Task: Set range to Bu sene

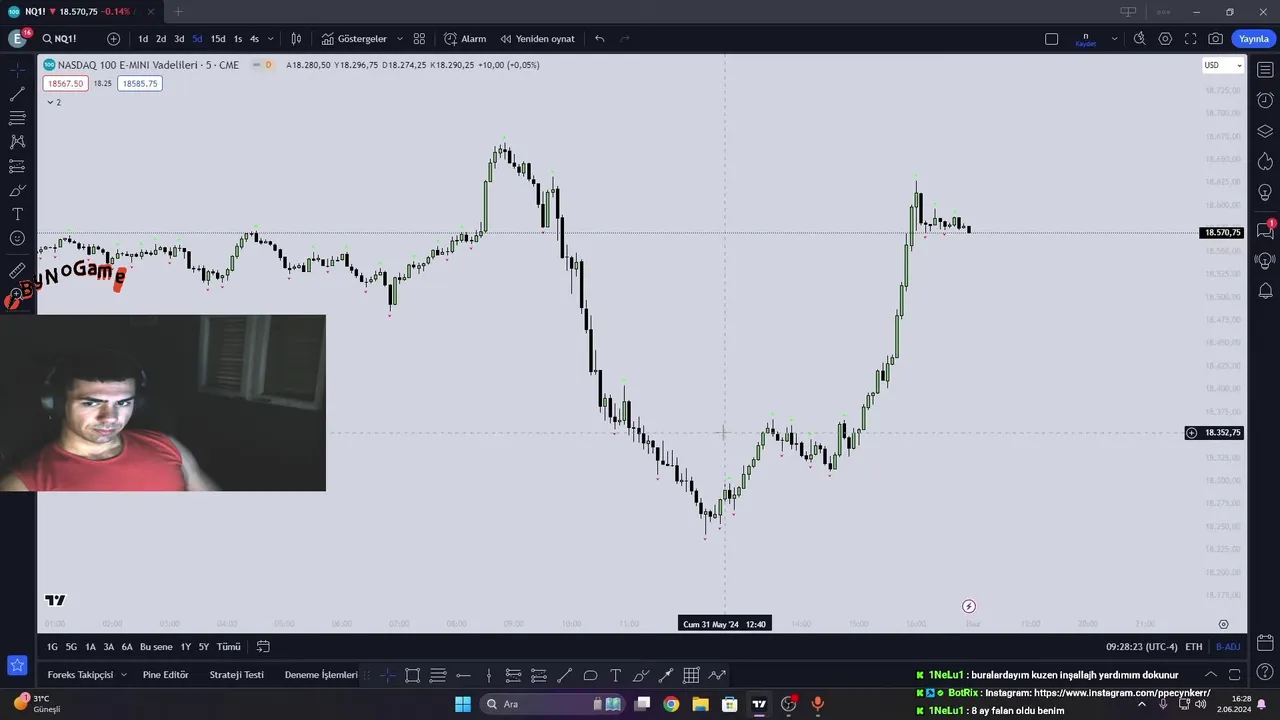Action: click(156, 647)
